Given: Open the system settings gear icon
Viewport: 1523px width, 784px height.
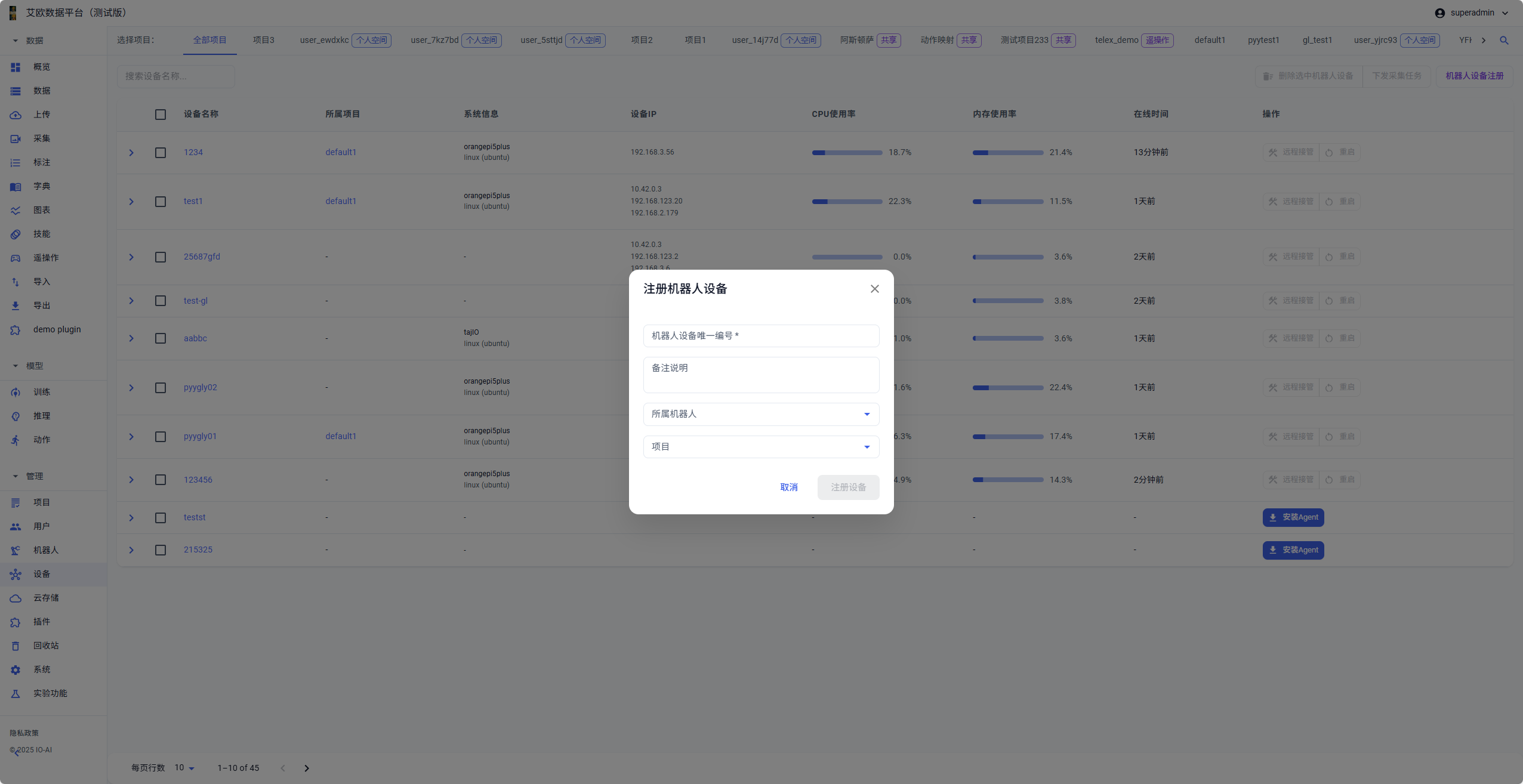Looking at the screenshot, I should pyautogui.click(x=16, y=670).
